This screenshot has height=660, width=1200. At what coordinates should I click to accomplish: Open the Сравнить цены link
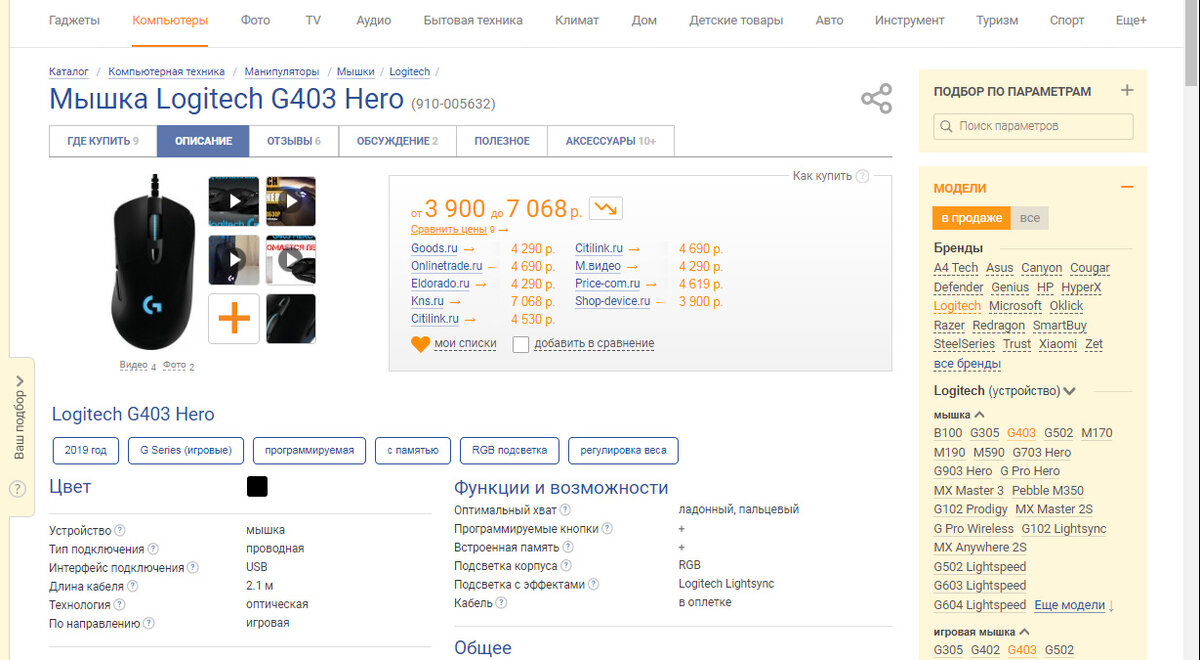tap(449, 229)
